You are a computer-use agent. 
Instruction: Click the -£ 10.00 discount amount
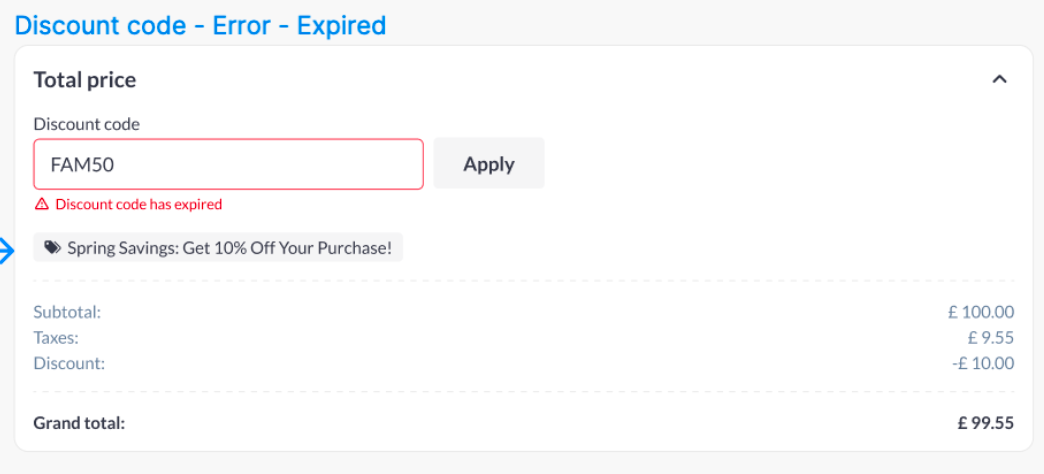(983, 363)
